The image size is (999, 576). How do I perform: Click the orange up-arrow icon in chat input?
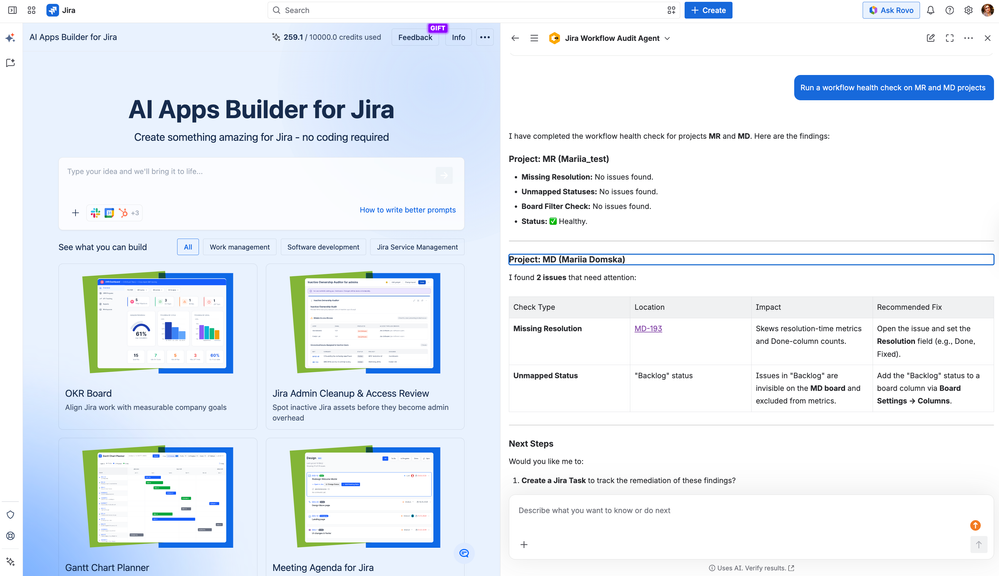tap(975, 525)
